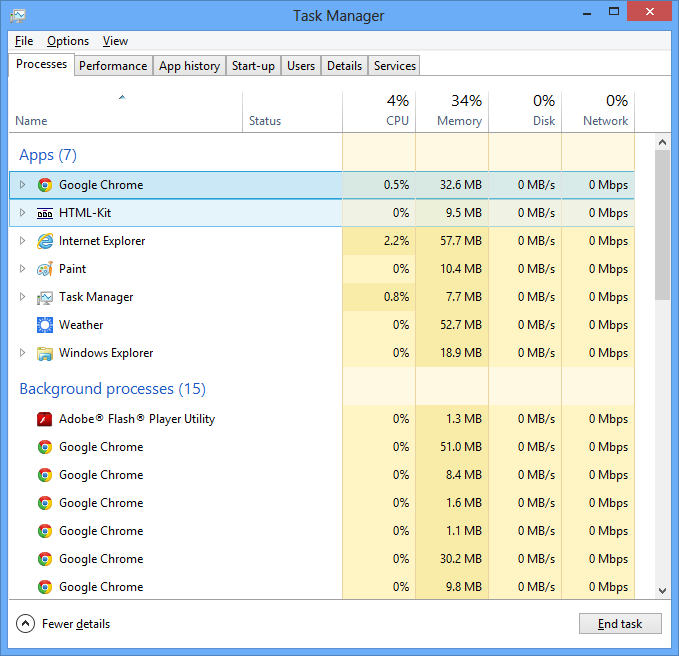Click Chrome icon in the 8.4 MB row
The height and width of the screenshot is (656, 679).
pyautogui.click(x=45, y=475)
